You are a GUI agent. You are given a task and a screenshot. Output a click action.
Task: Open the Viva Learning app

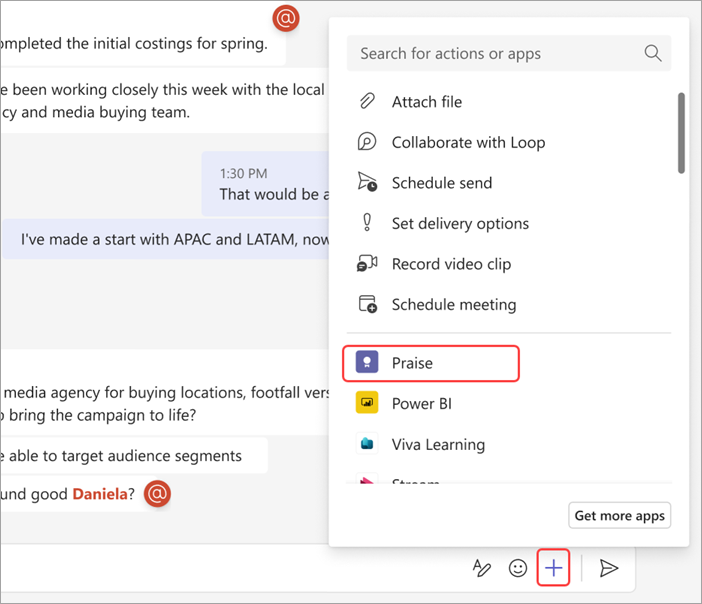pos(437,445)
